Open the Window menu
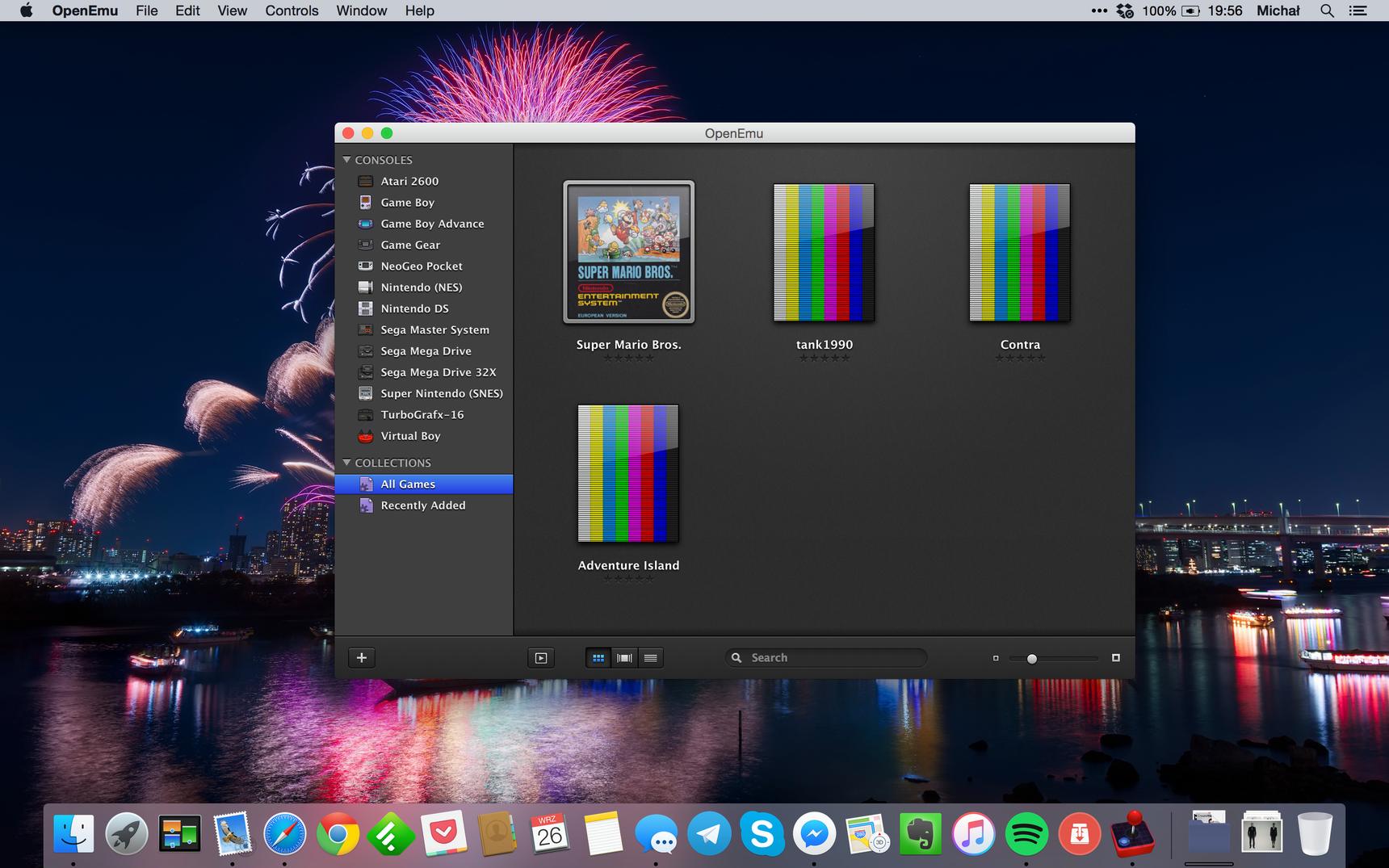 (361, 10)
